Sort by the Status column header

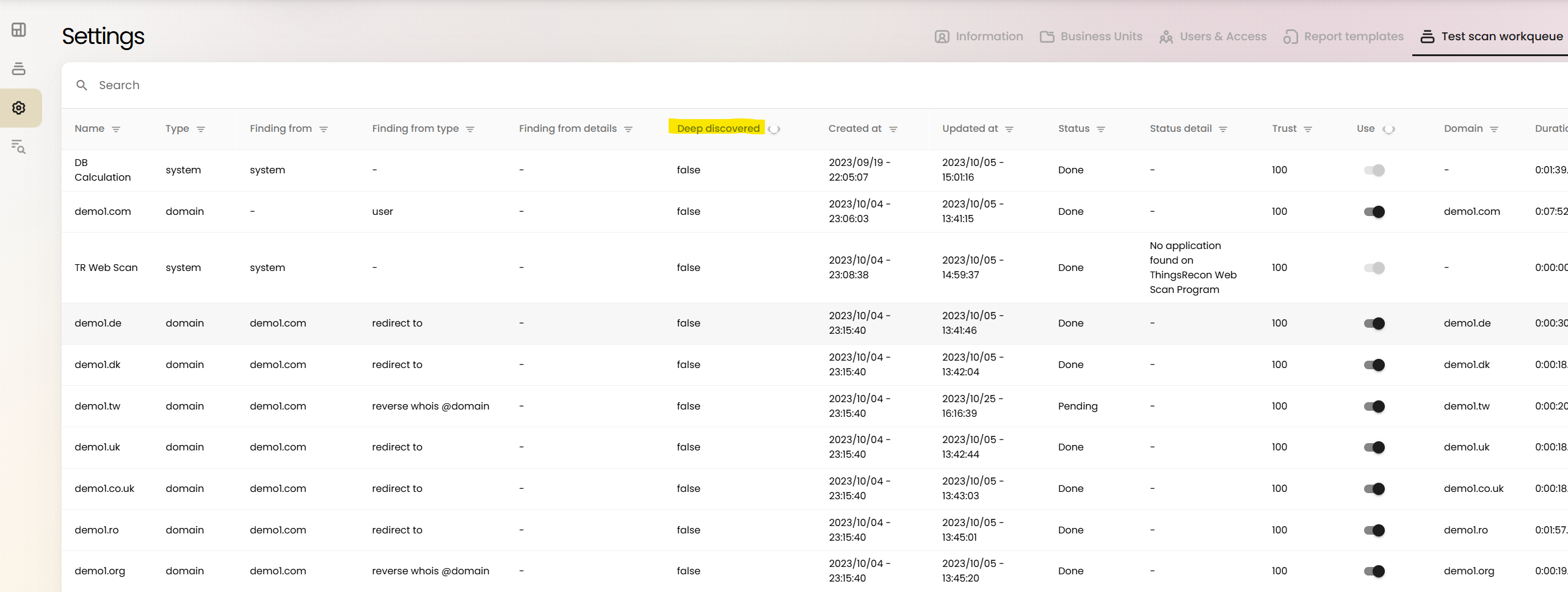[1073, 128]
